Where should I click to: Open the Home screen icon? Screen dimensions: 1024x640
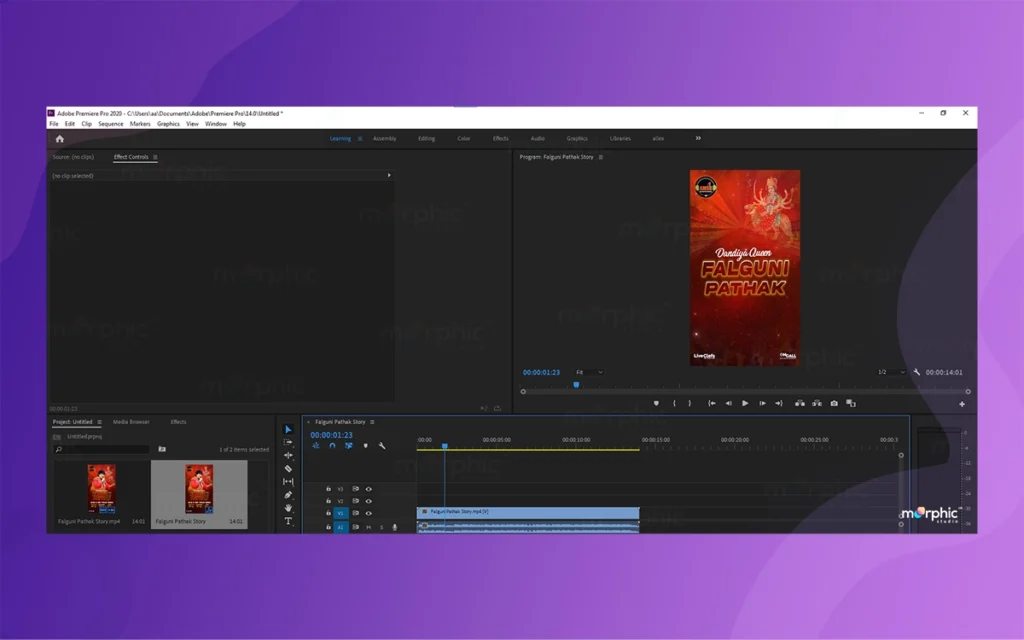pyautogui.click(x=59, y=138)
